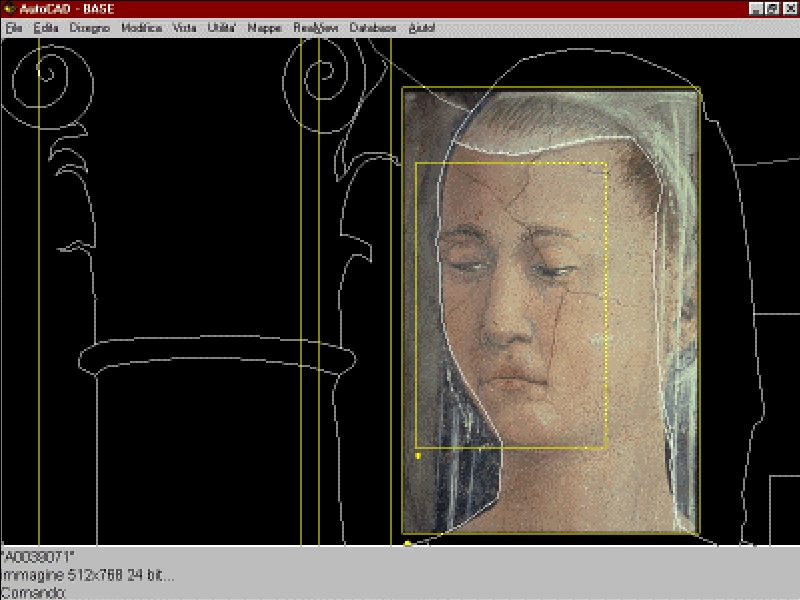Click the fresco face raster image

pos(551,310)
